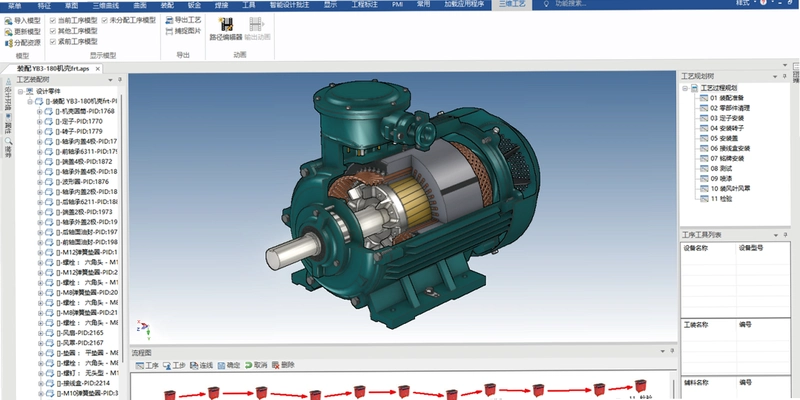800x400 pixels.
Task: Collapse the 装配 YB3-180机壳frt node
Action: (30, 102)
